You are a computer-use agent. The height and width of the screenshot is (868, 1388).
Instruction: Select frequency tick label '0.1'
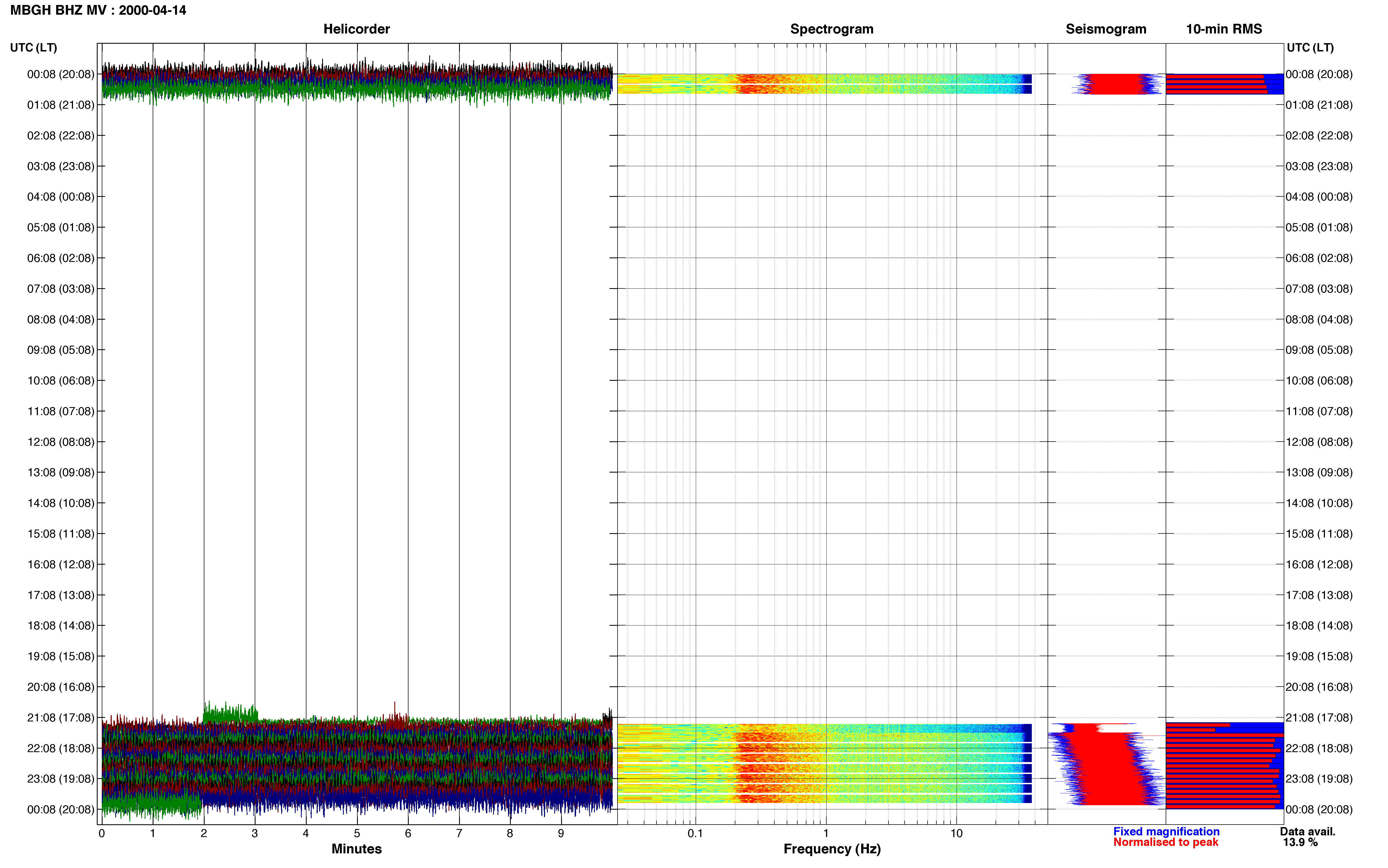[695, 833]
